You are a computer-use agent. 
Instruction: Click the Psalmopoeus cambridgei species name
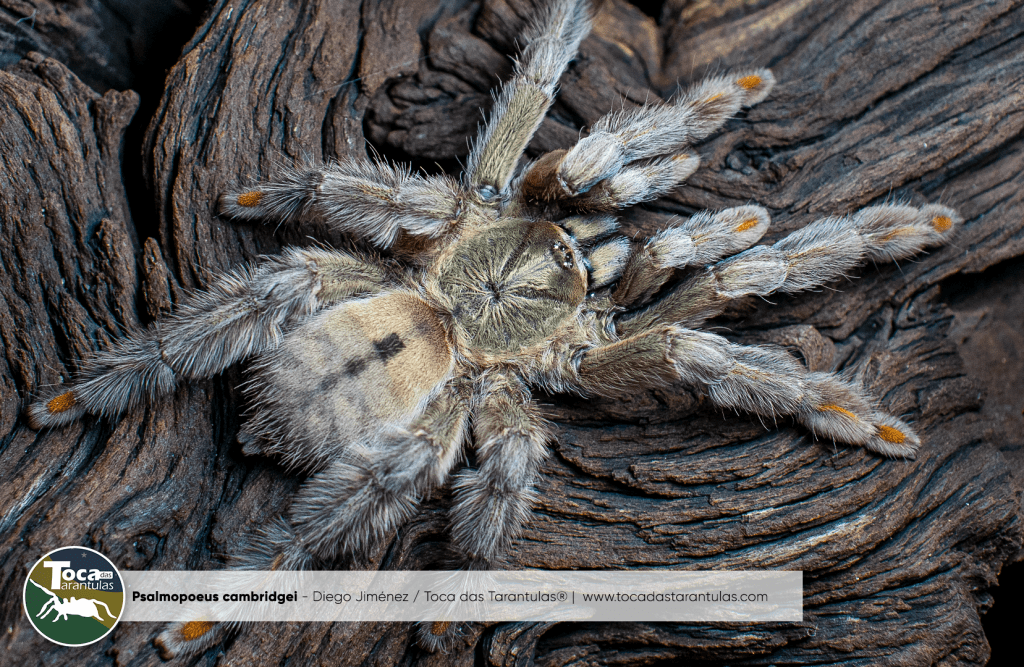214,597
